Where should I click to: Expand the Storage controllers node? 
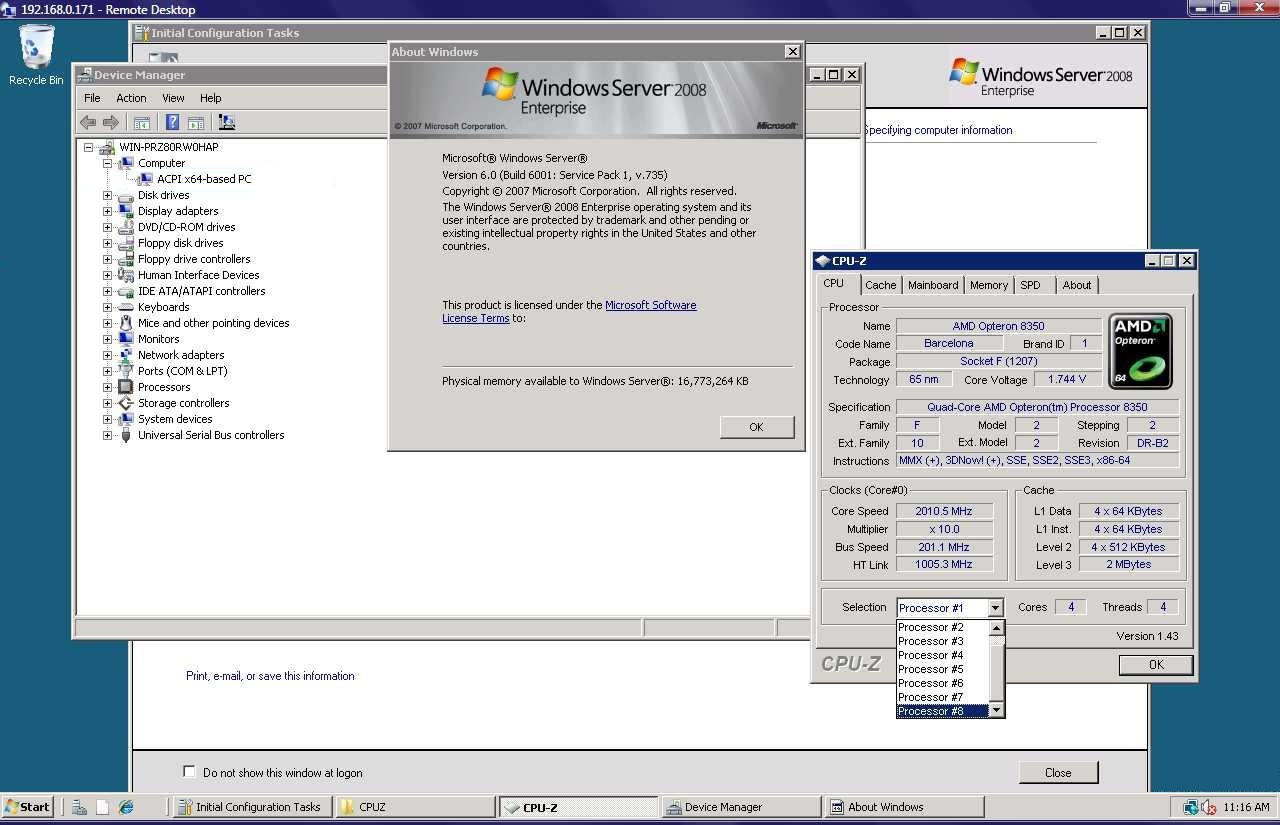pyautogui.click(x=107, y=403)
